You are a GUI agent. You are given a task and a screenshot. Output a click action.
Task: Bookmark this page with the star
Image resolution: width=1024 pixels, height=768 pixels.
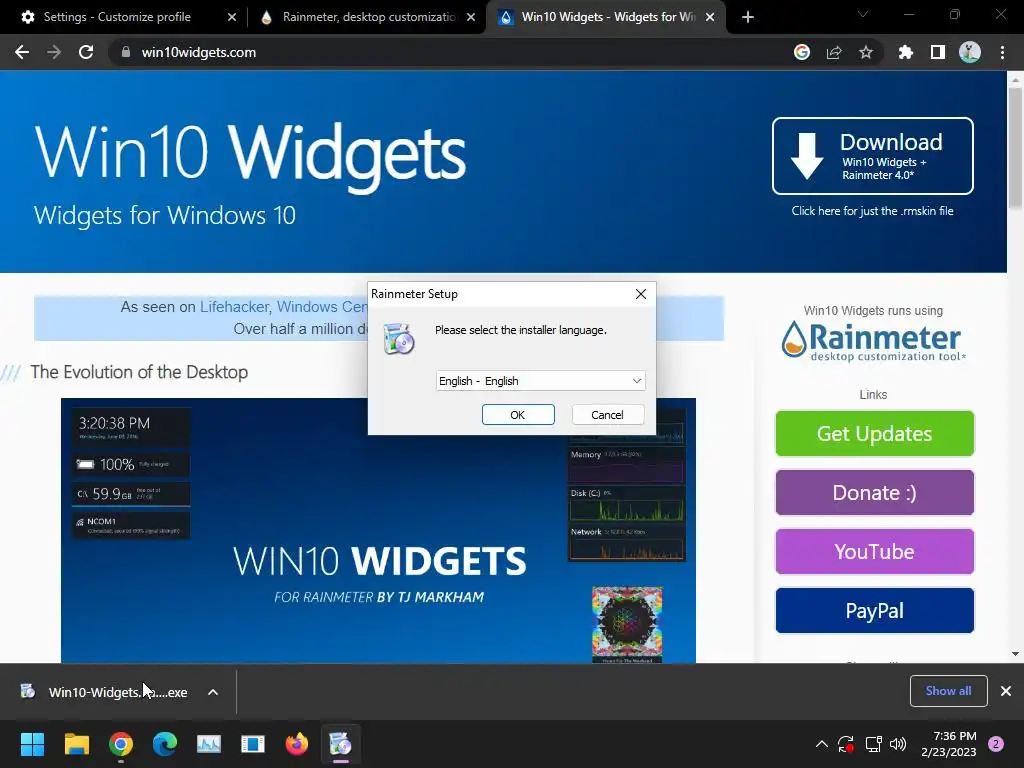pyautogui.click(x=866, y=52)
